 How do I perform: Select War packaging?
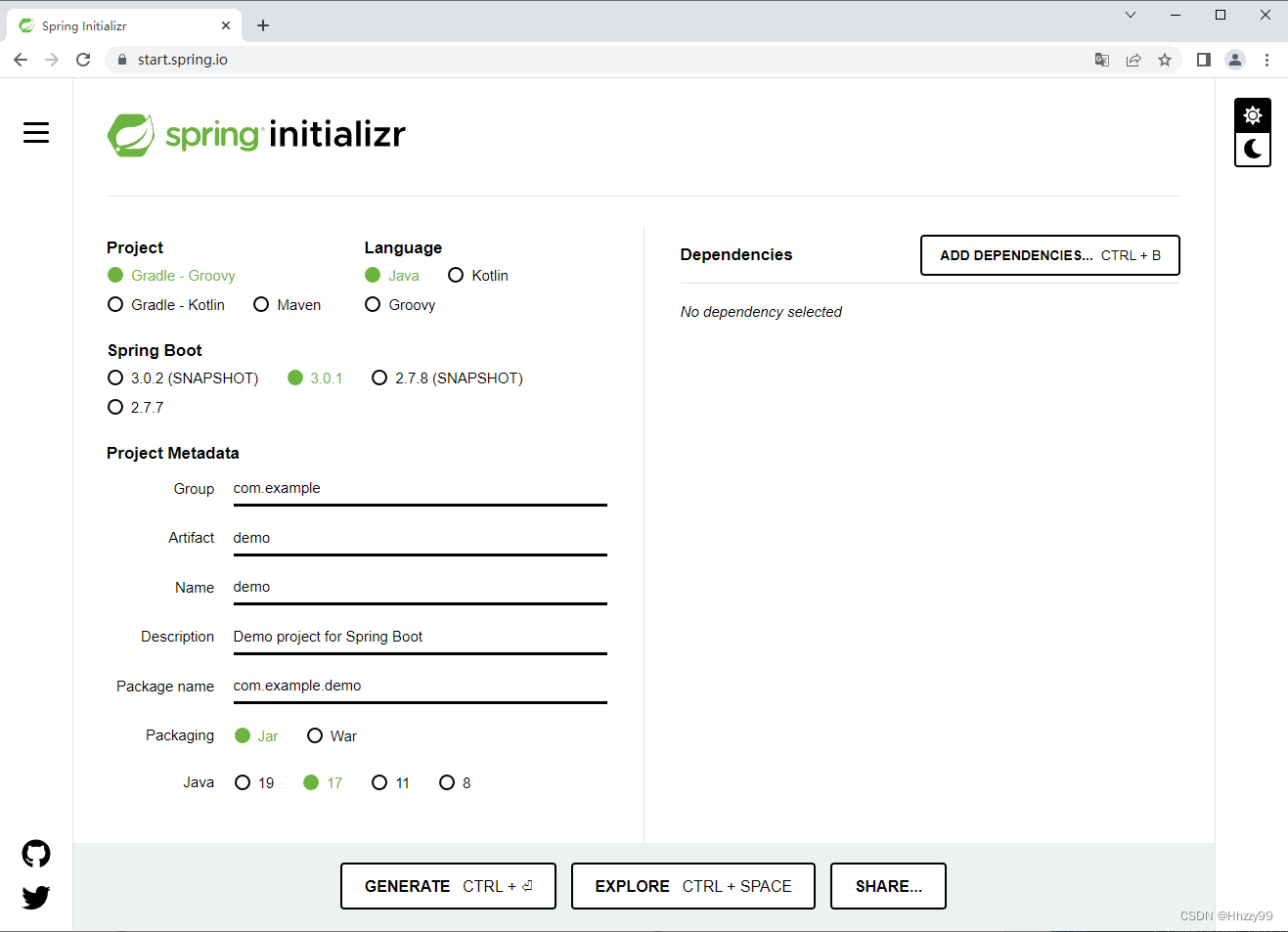click(333, 736)
